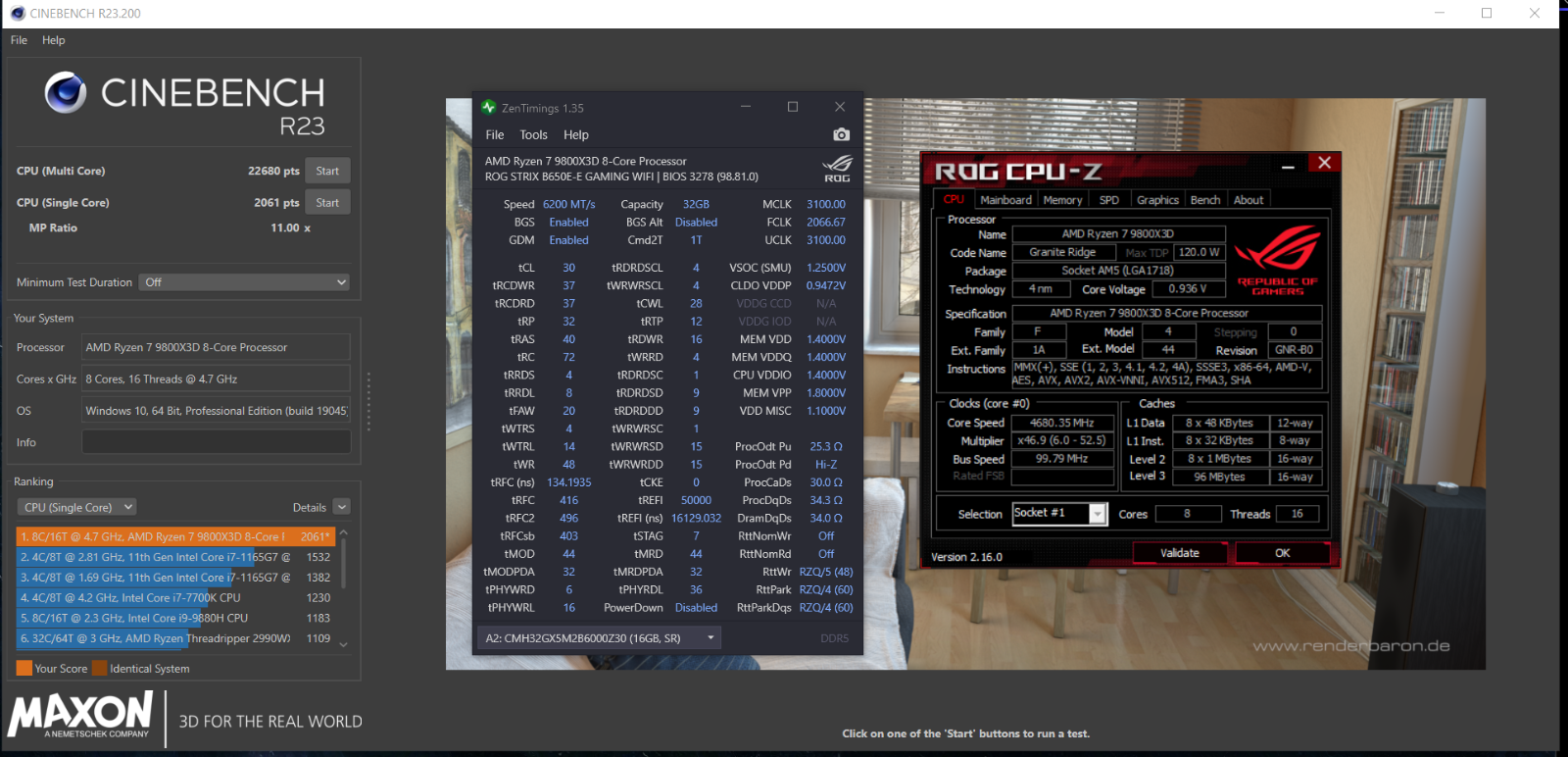Click the Validate button in CPU-Z
1568x757 pixels.
pos(1180,553)
